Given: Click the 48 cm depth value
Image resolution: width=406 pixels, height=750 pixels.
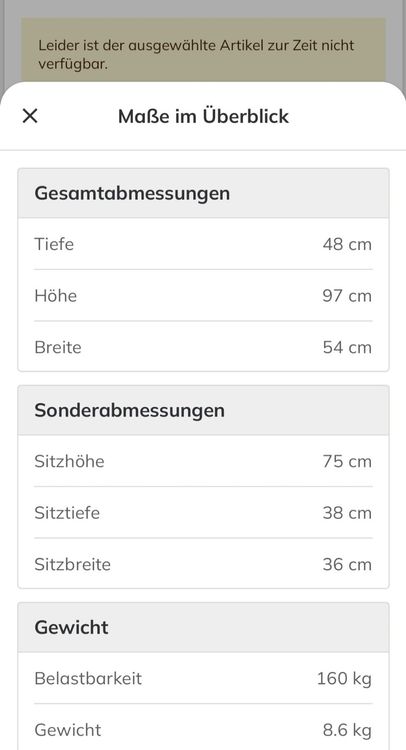Looking at the screenshot, I should coord(347,244).
